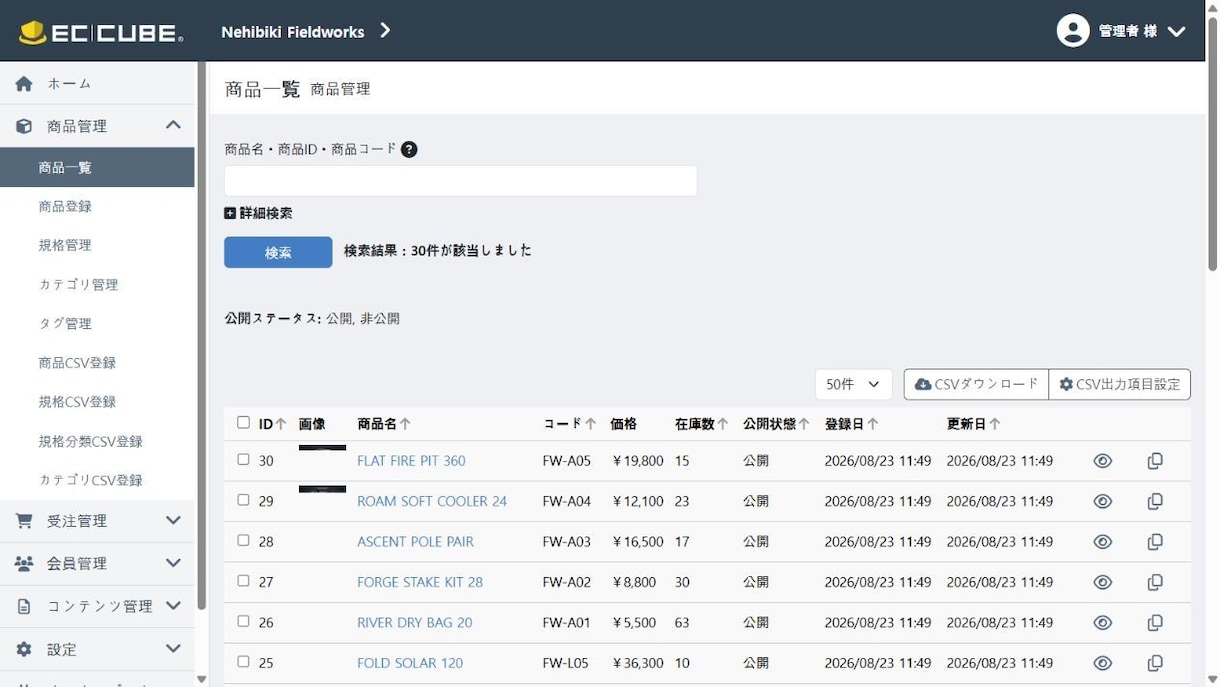The height and width of the screenshot is (687, 1220).
Task: Check the box for product ID 29
Action: (243, 500)
